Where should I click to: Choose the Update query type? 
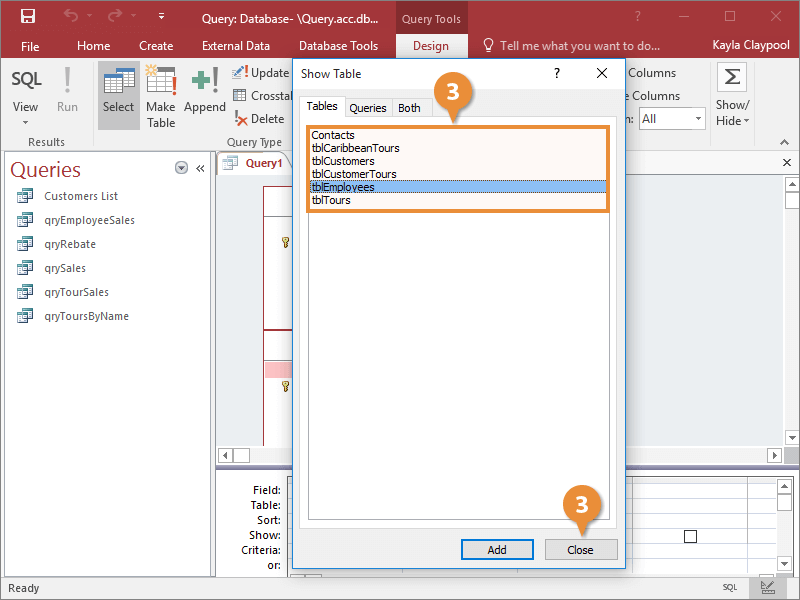click(x=261, y=72)
